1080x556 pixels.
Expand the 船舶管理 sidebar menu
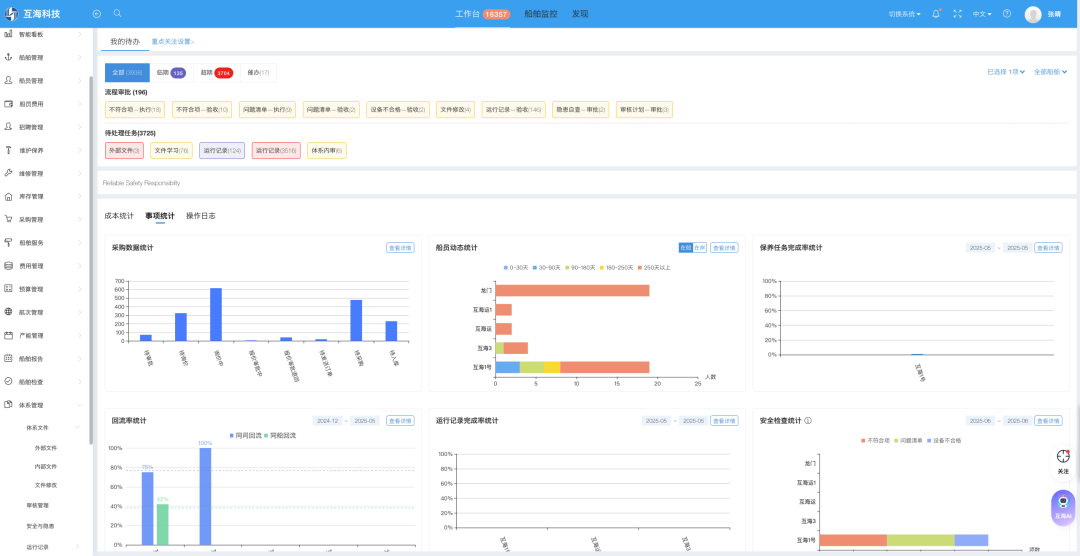tap(45, 58)
